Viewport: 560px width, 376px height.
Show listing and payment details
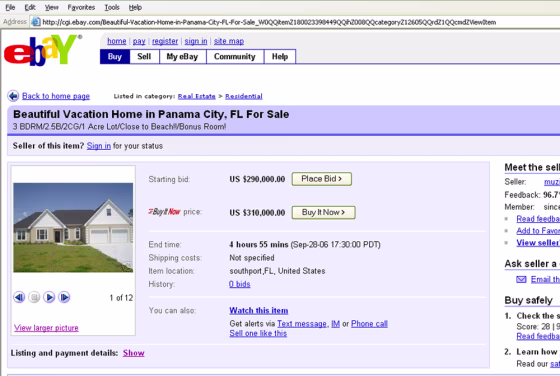click(134, 353)
